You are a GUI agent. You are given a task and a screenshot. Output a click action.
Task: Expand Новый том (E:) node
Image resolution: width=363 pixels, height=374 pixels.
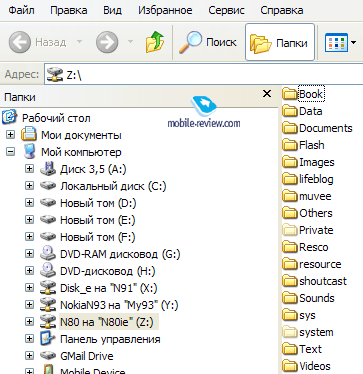(29, 220)
